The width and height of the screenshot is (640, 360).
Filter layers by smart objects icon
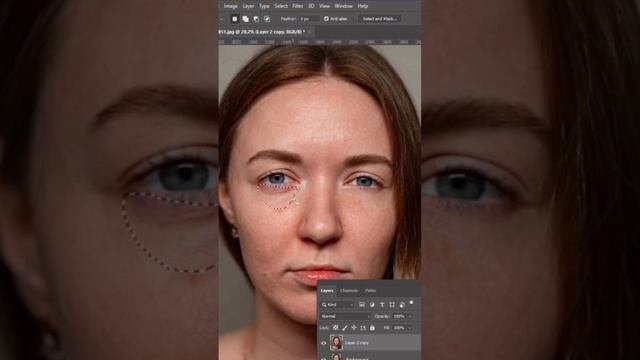pos(402,304)
